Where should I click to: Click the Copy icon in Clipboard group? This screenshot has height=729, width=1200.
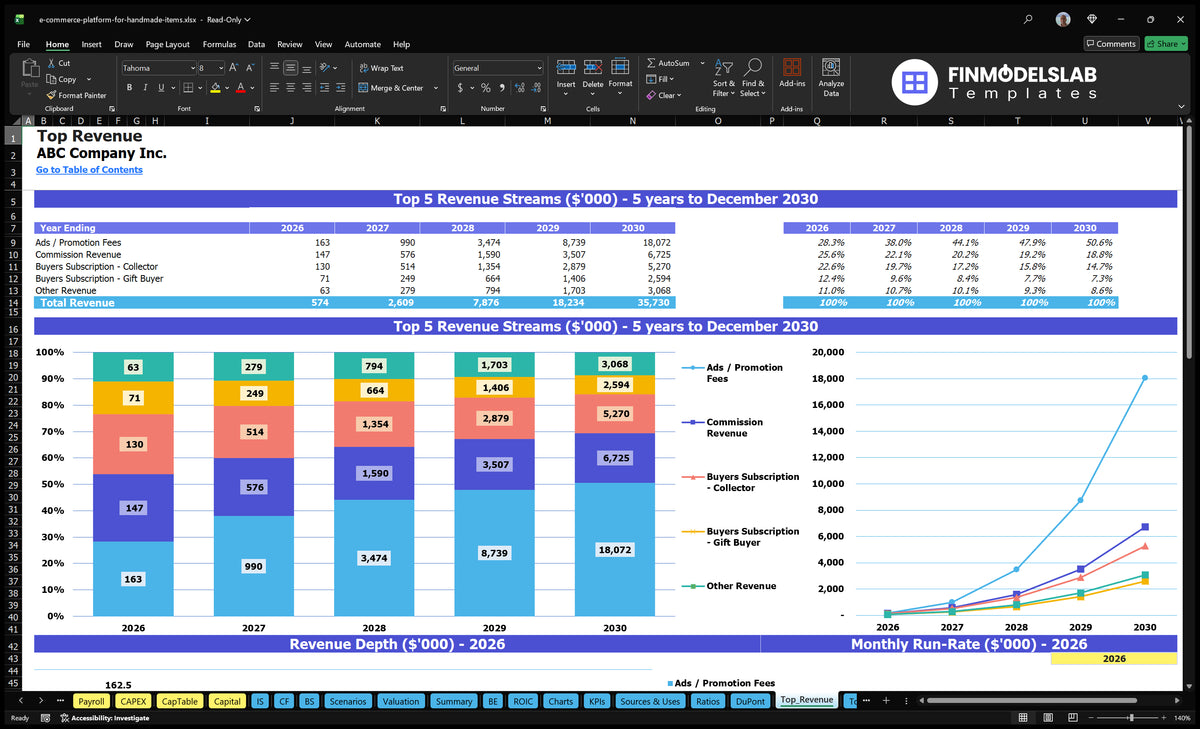pos(51,79)
